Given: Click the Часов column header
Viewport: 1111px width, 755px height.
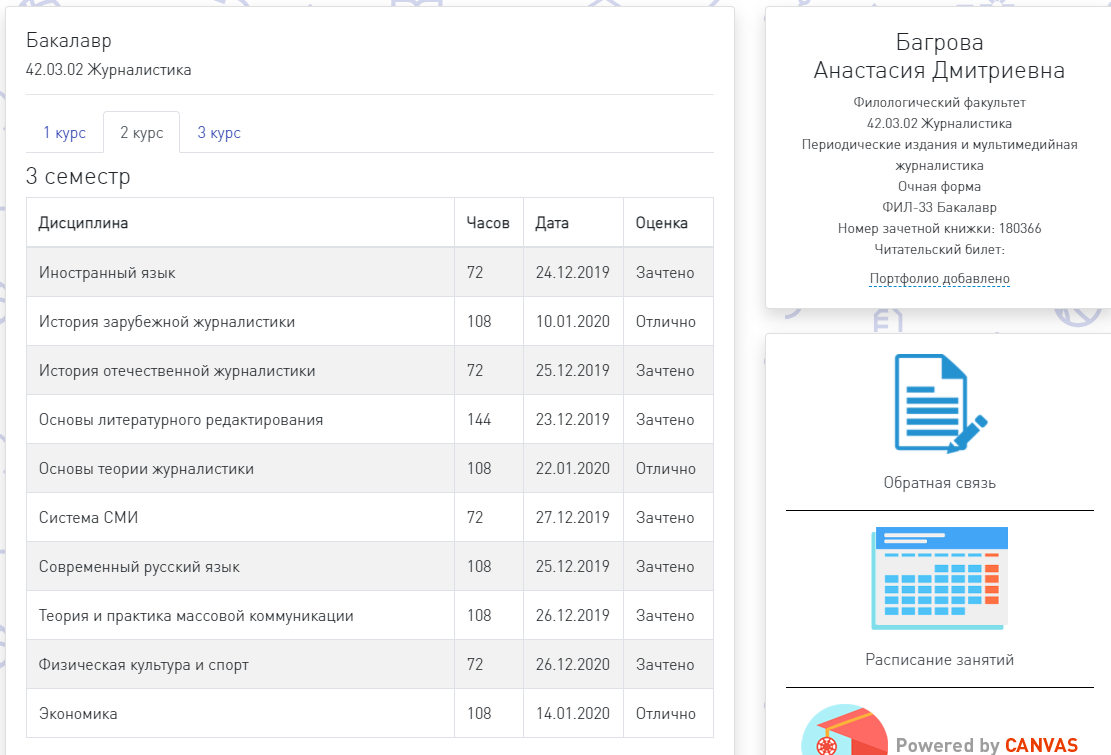Looking at the screenshot, I should (x=488, y=223).
